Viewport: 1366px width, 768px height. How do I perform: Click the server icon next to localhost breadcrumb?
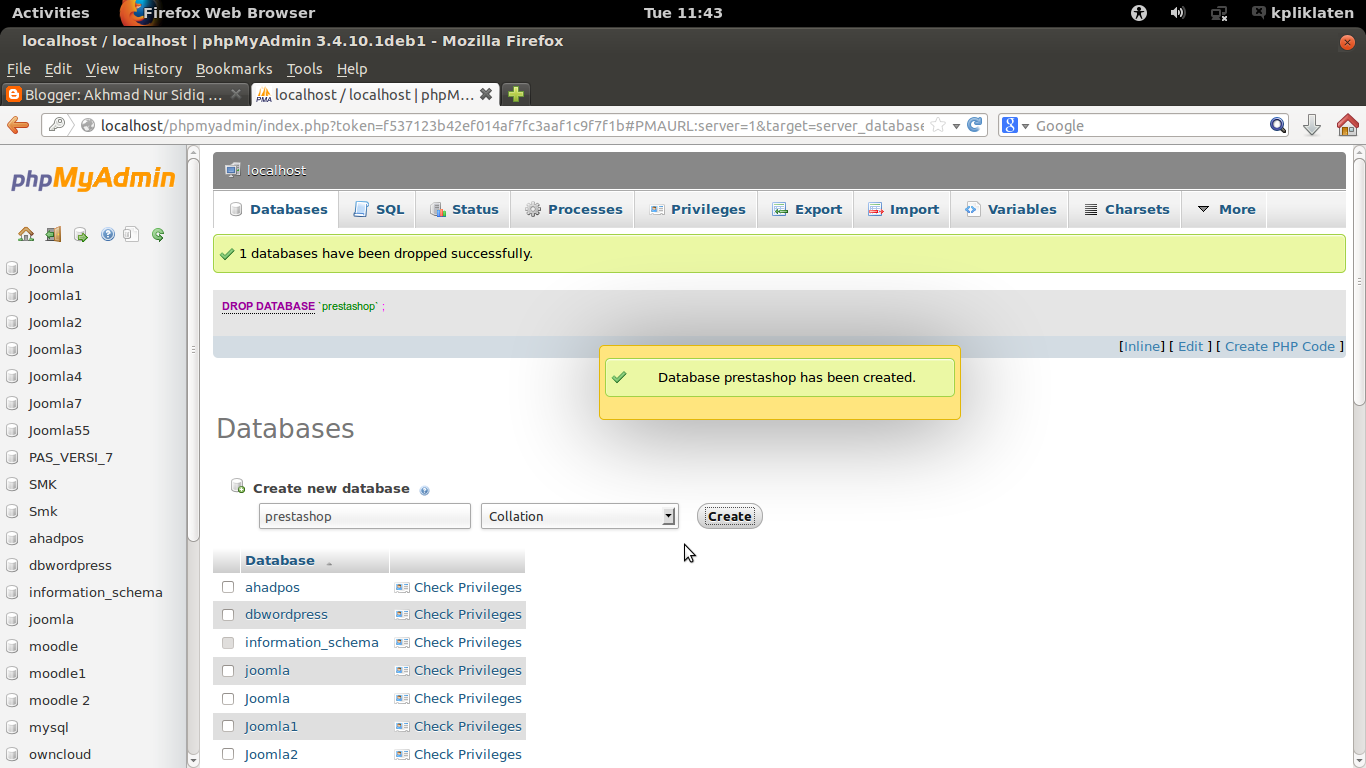pos(232,170)
